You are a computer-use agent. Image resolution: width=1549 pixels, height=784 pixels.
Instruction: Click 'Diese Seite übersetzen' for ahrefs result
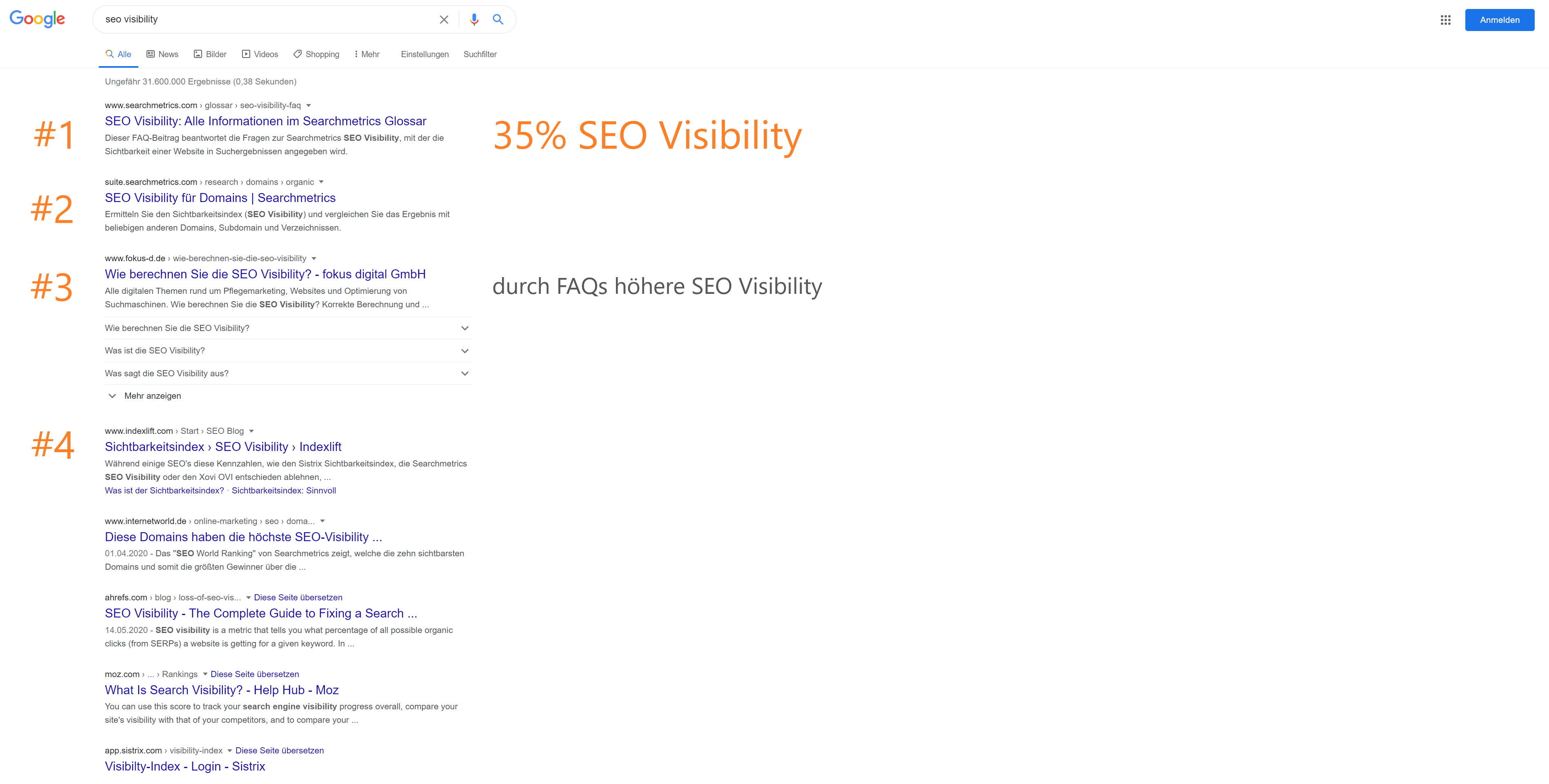click(x=298, y=597)
